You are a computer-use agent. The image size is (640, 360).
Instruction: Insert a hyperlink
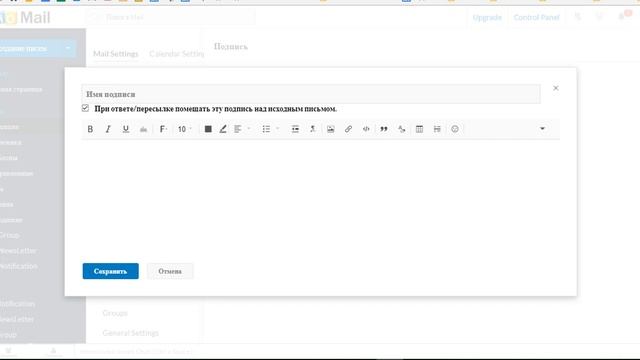pyautogui.click(x=348, y=129)
